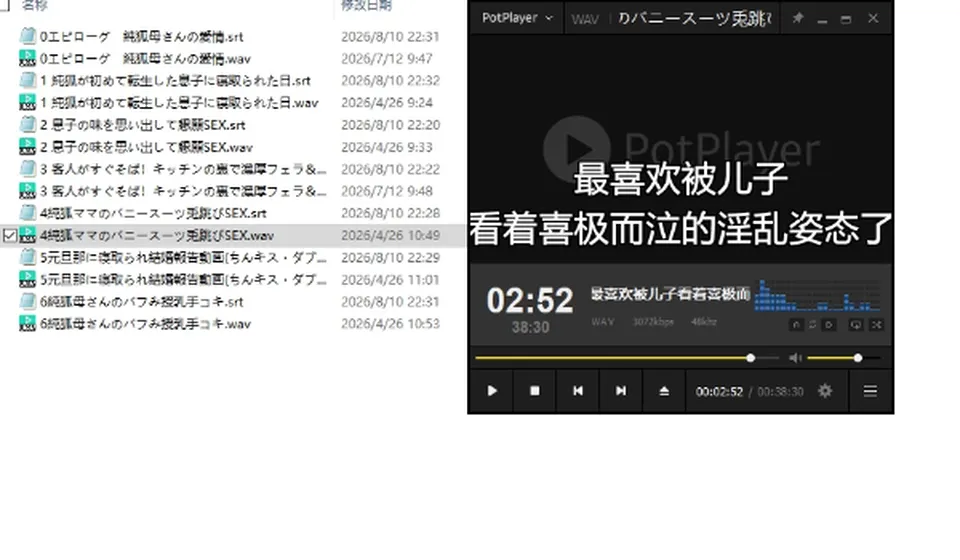960x560 pixels.
Task: Click the 3072kbps bitrate label
Action: coord(653,321)
